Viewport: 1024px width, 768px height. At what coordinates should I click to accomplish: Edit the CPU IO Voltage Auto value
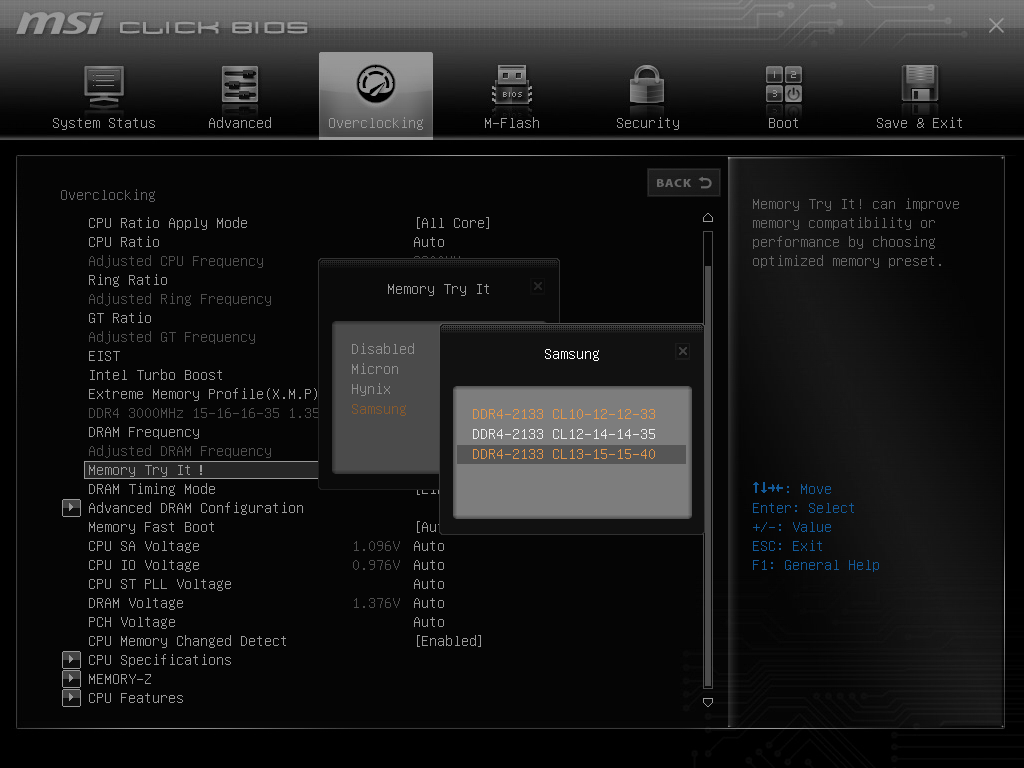[429, 564]
